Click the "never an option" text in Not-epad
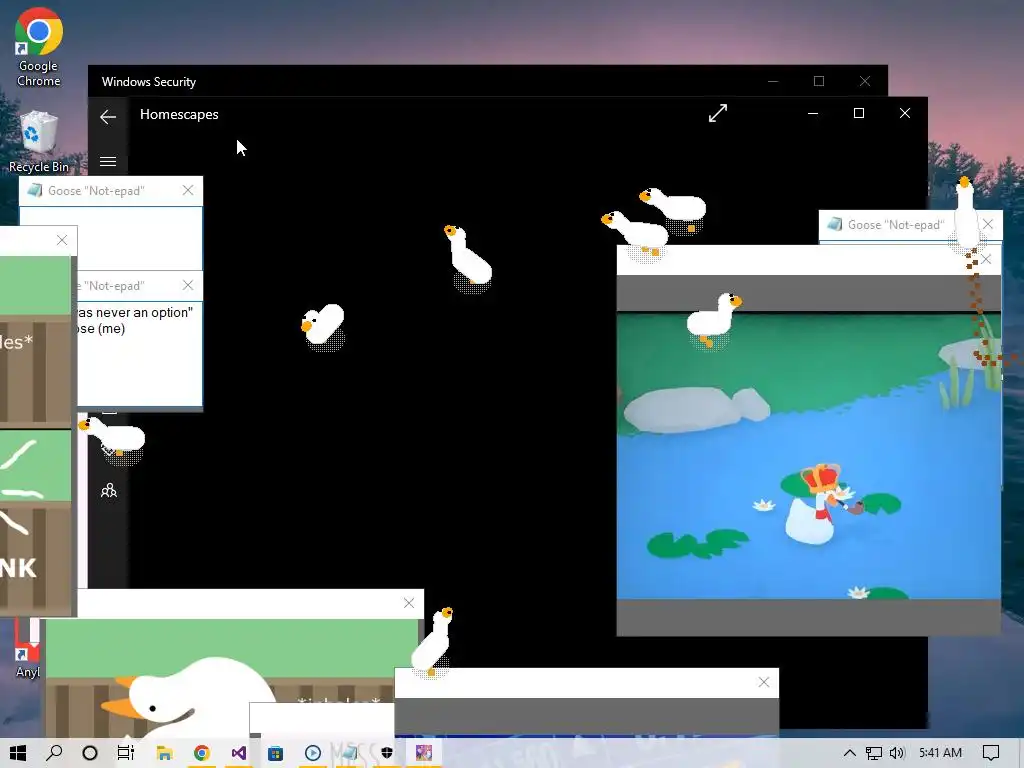The width and height of the screenshot is (1024, 768). click(x=135, y=313)
